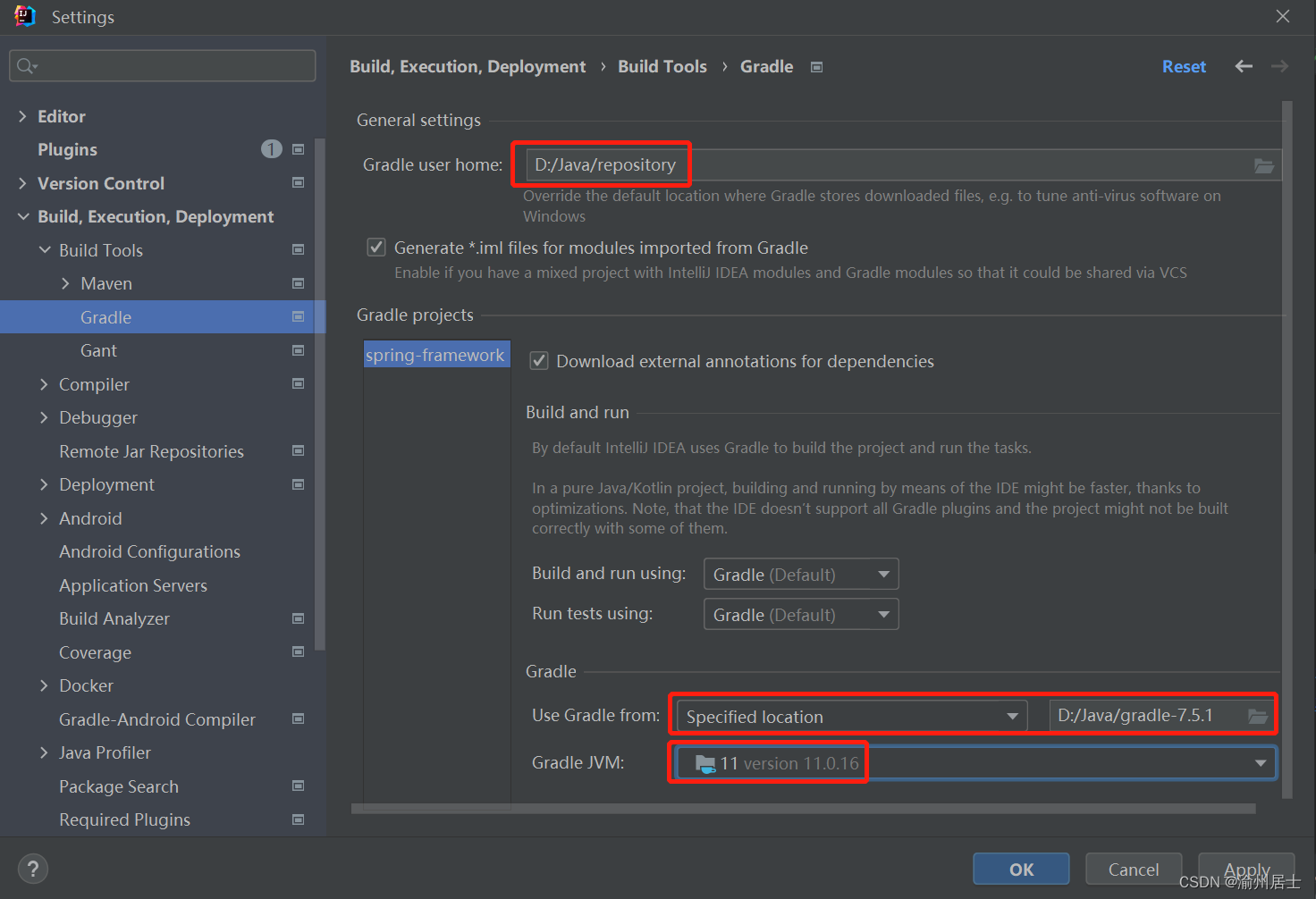Screen dimensions: 1316x899
Task: Collapse the Build Tools node
Action: [45, 250]
